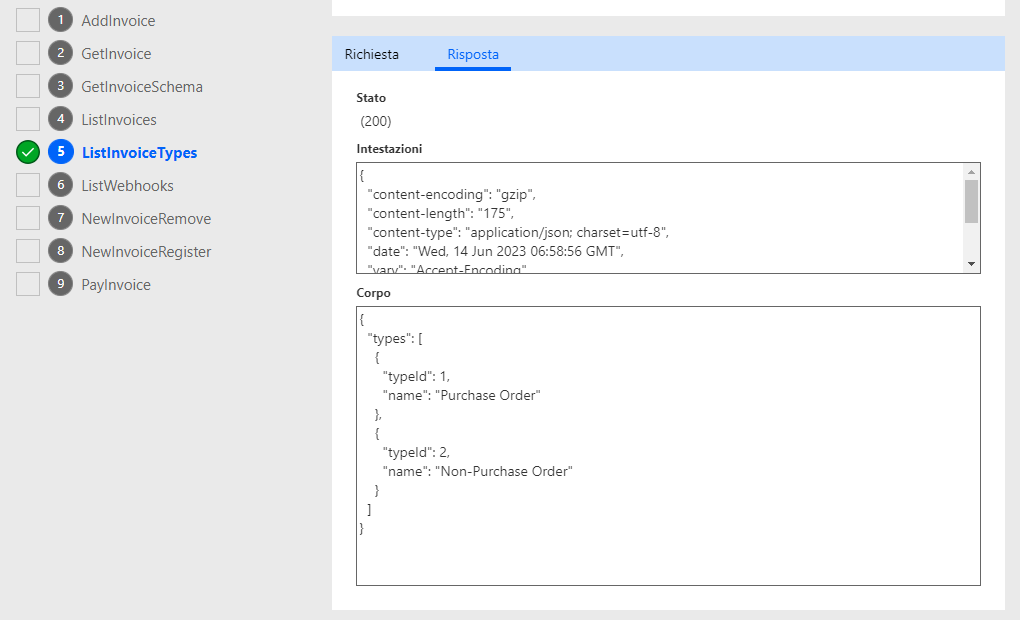Click the (200) status value
The height and width of the screenshot is (620, 1020).
point(376,121)
